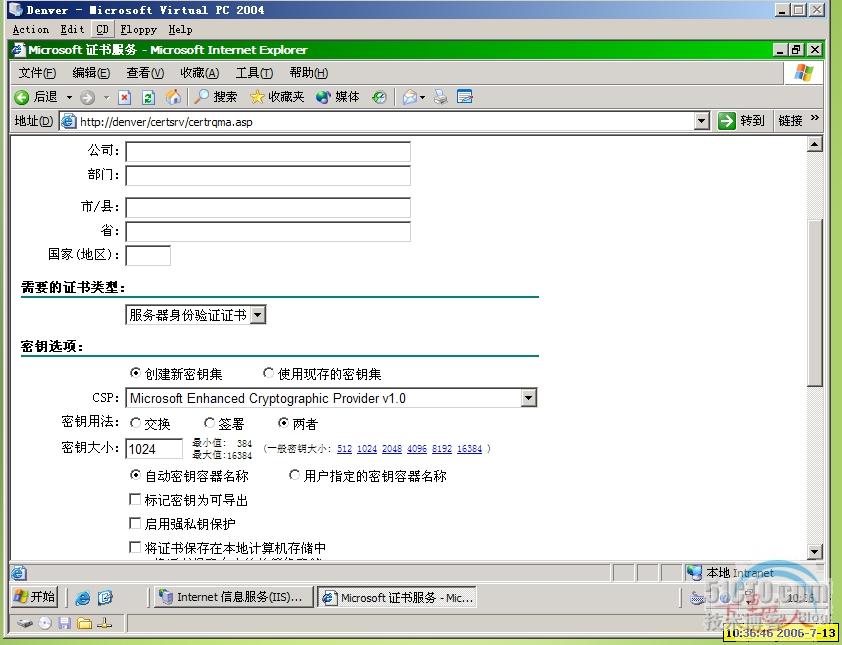The height and width of the screenshot is (645, 842).
Task: Select 自动密钥容器名称 radio option
Action: click(x=135, y=475)
